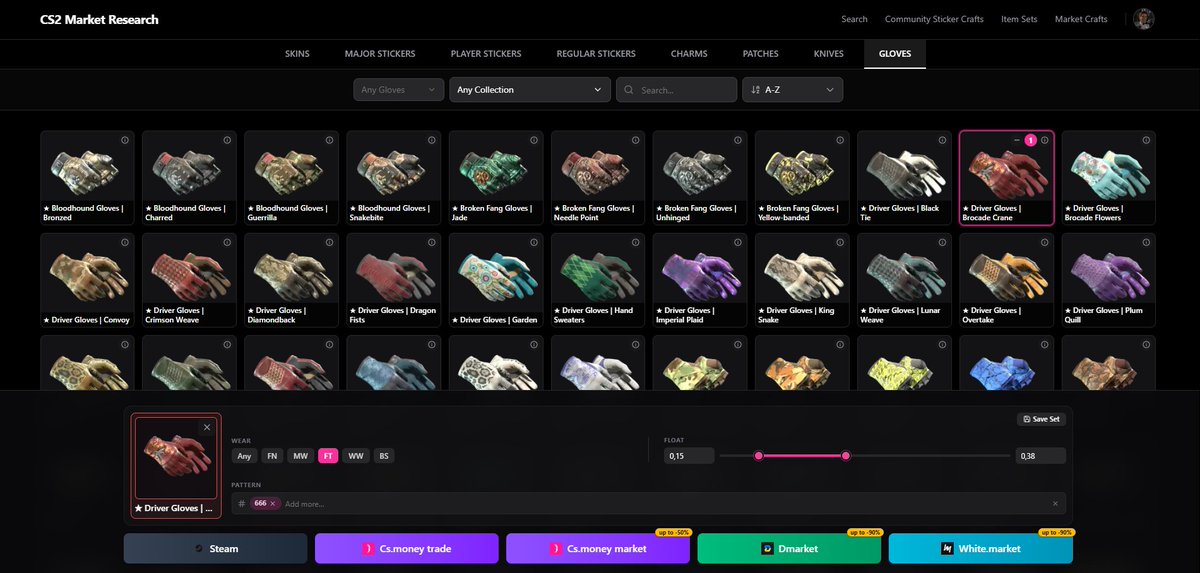This screenshot has height=573, width=1200.
Task: Open the Dmarket button
Action: tap(789, 548)
